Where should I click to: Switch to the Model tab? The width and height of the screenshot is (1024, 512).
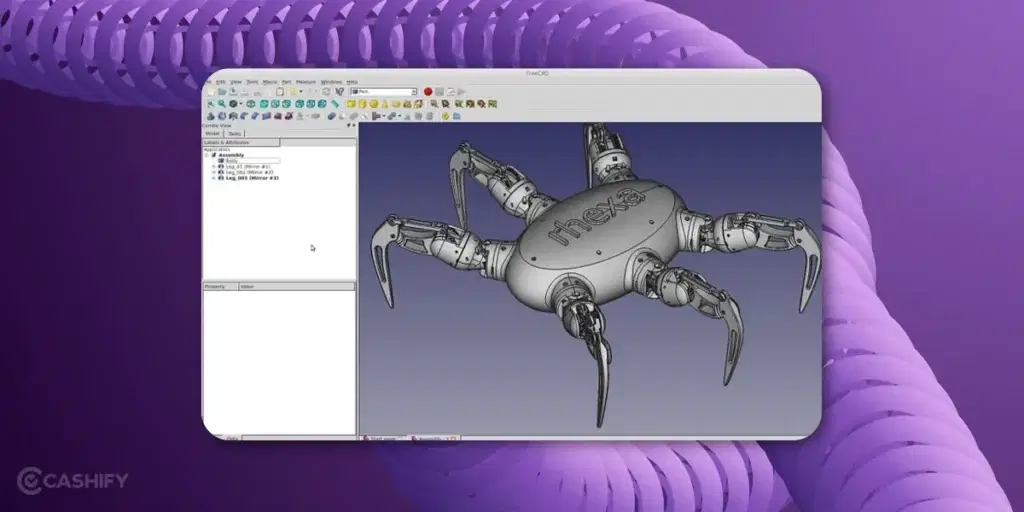click(212, 134)
